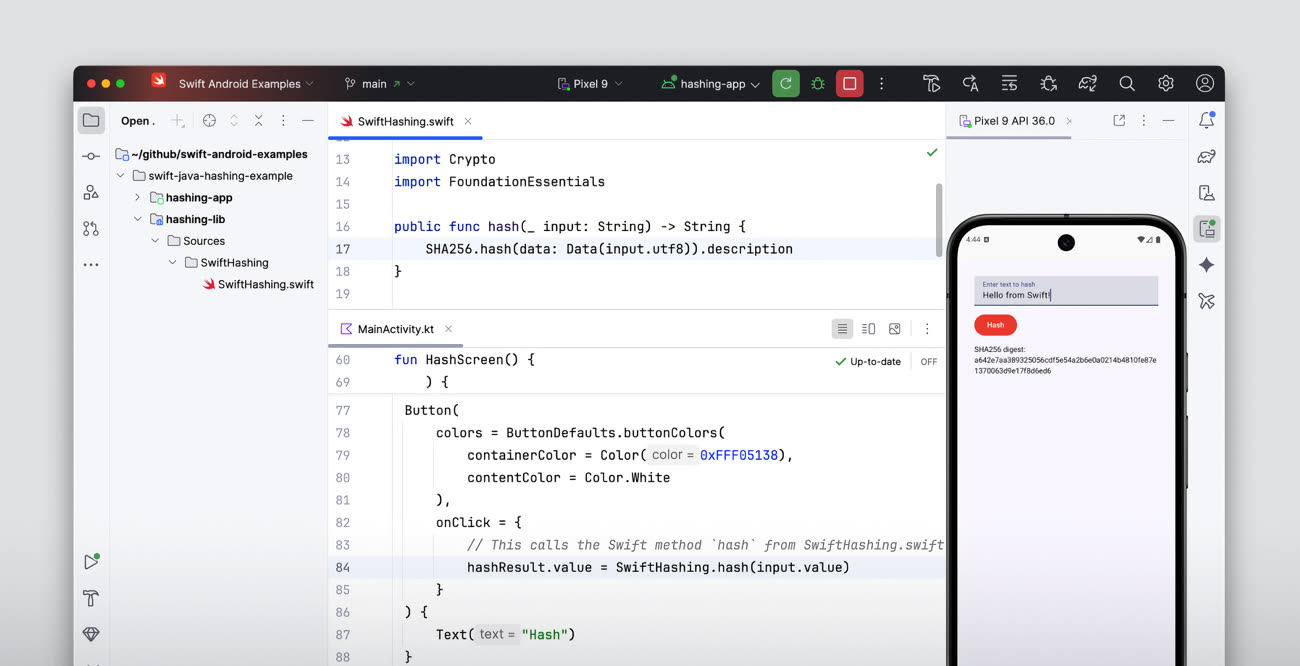
Task: Click the Debug bug icon in toolbar
Action: pos(818,84)
